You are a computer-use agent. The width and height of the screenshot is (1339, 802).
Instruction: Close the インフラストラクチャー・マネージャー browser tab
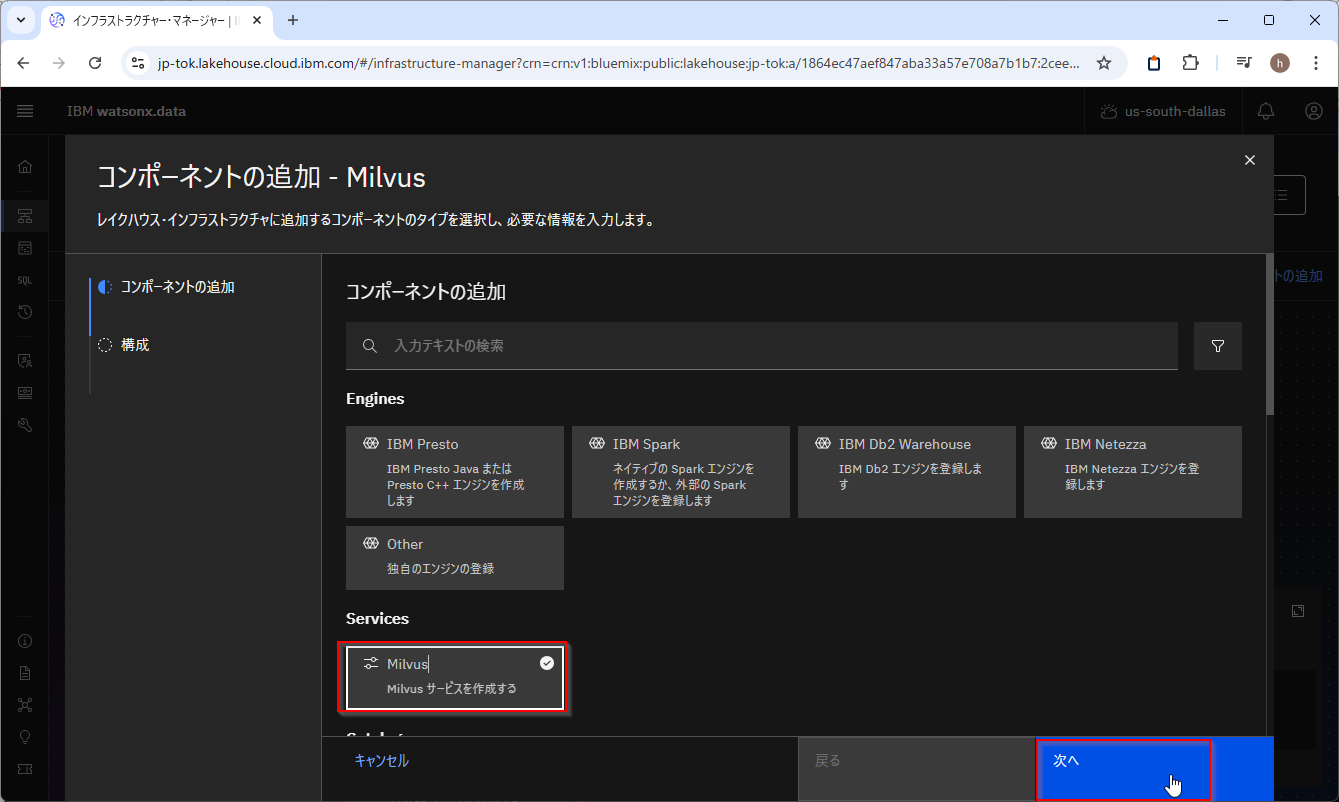[256, 20]
